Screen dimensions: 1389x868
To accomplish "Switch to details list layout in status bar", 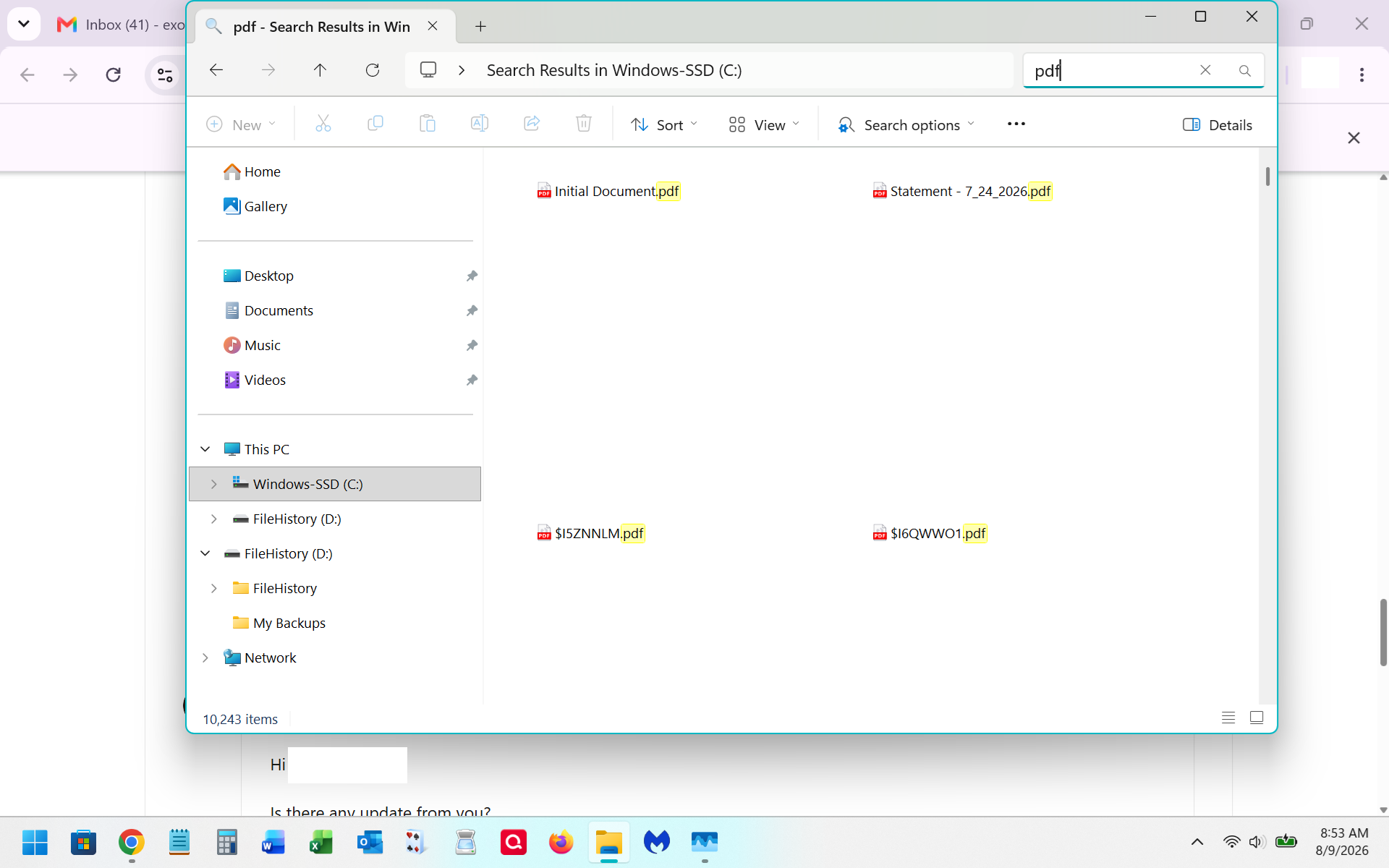I will click(1228, 718).
